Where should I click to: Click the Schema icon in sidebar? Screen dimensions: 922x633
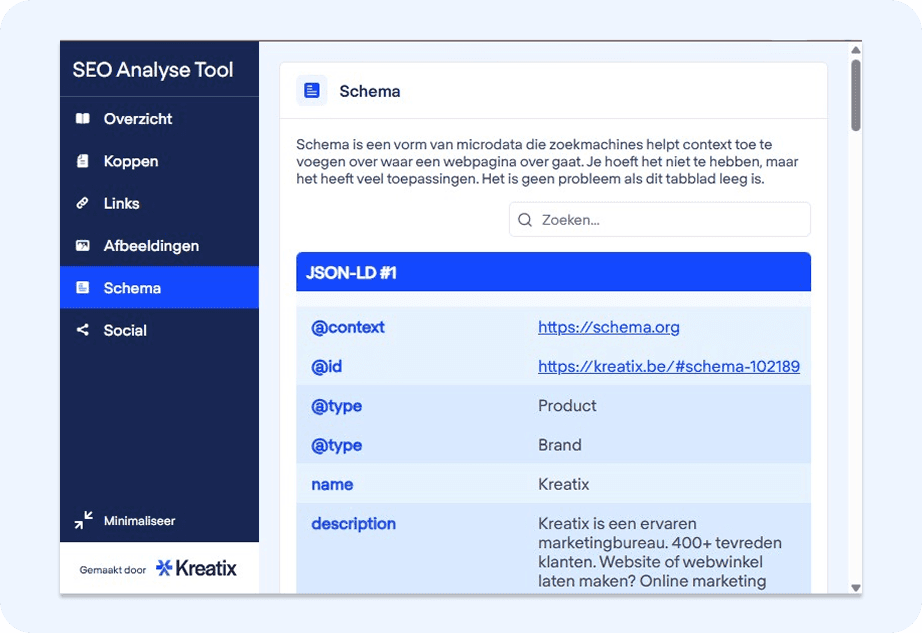click(83, 288)
